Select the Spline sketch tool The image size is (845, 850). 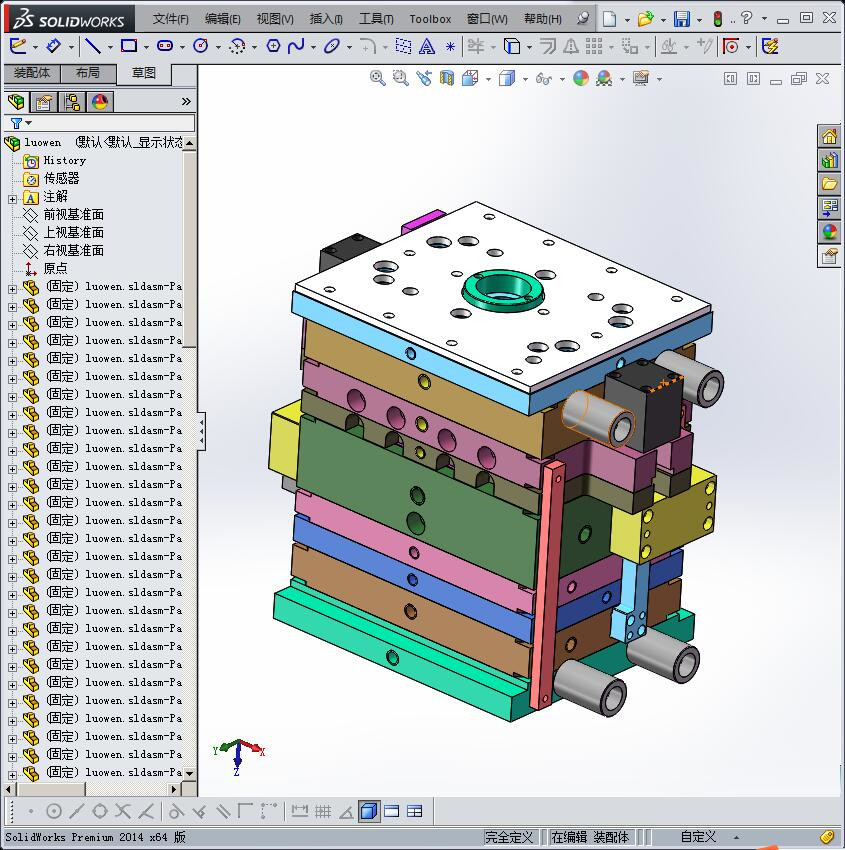point(297,47)
